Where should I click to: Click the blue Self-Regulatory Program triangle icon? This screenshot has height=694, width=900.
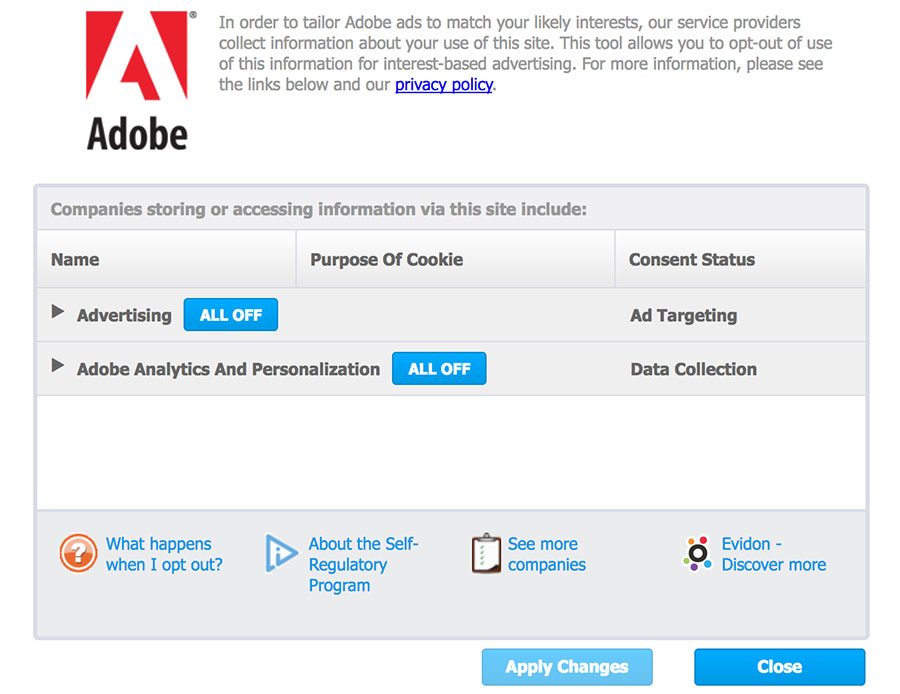coord(281,553)
